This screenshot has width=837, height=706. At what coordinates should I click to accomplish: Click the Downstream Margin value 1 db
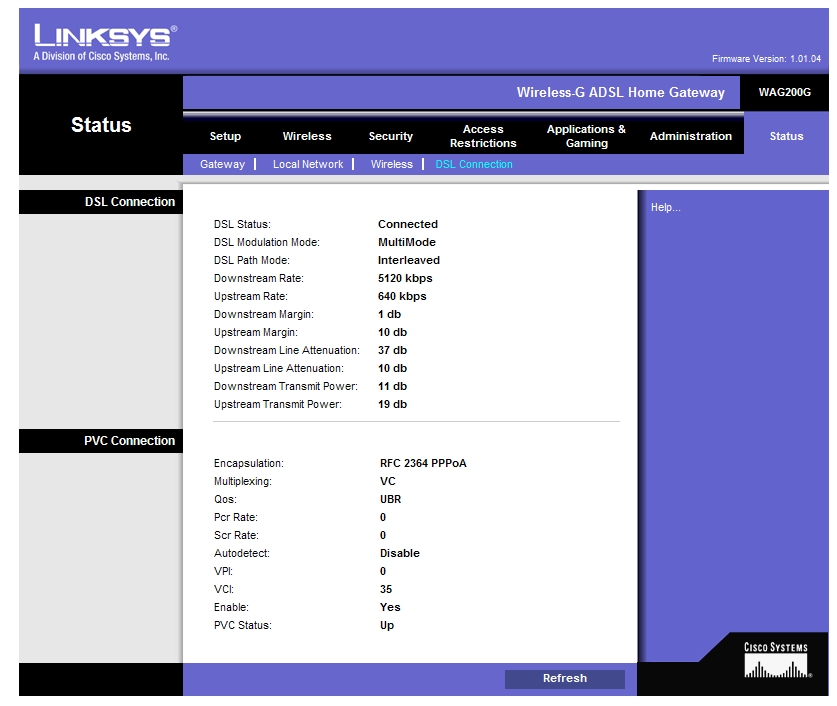tap(389, 314)
